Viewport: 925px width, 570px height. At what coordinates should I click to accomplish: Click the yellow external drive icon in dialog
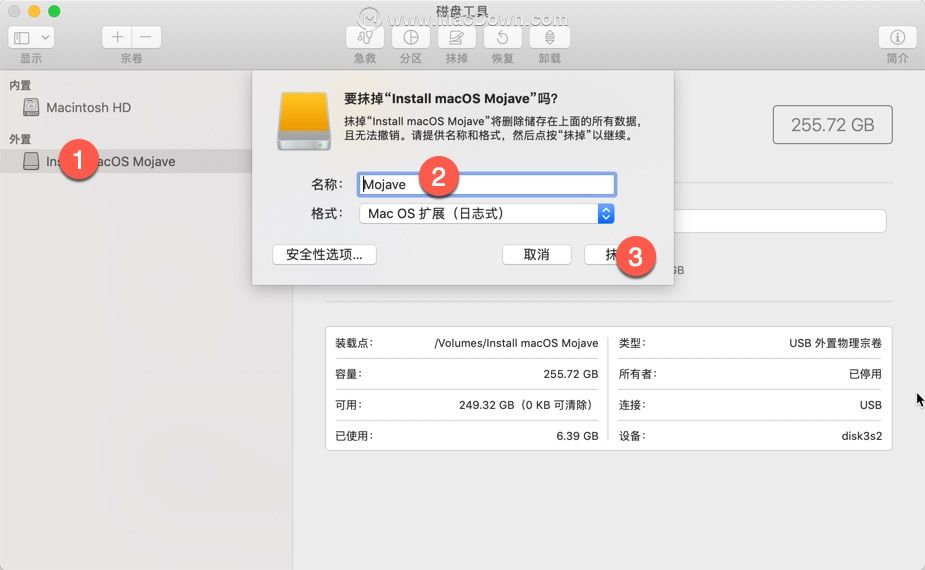point(304,121)
